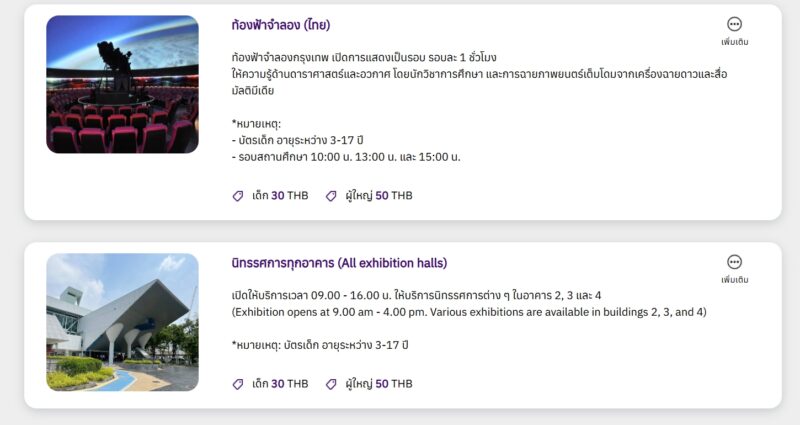This screenshot has height=425, width=800.
Task: Click the exhibition halls child ticket age 3-17 note
Action: point(320,345)
